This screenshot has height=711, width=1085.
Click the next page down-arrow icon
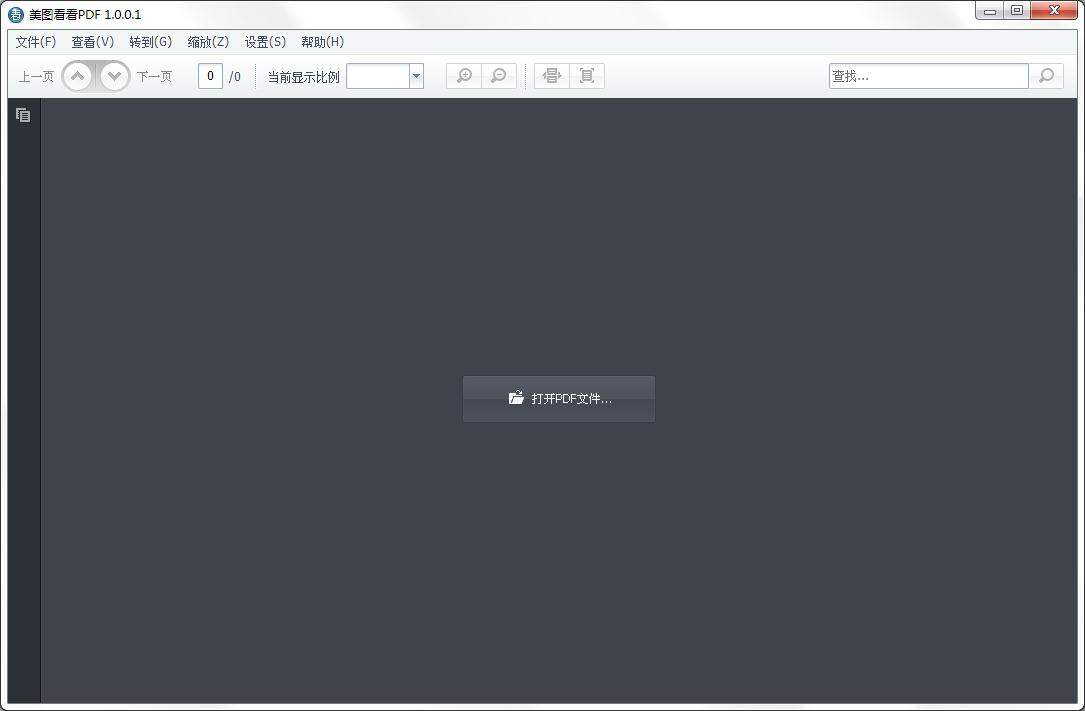[113, 75]
